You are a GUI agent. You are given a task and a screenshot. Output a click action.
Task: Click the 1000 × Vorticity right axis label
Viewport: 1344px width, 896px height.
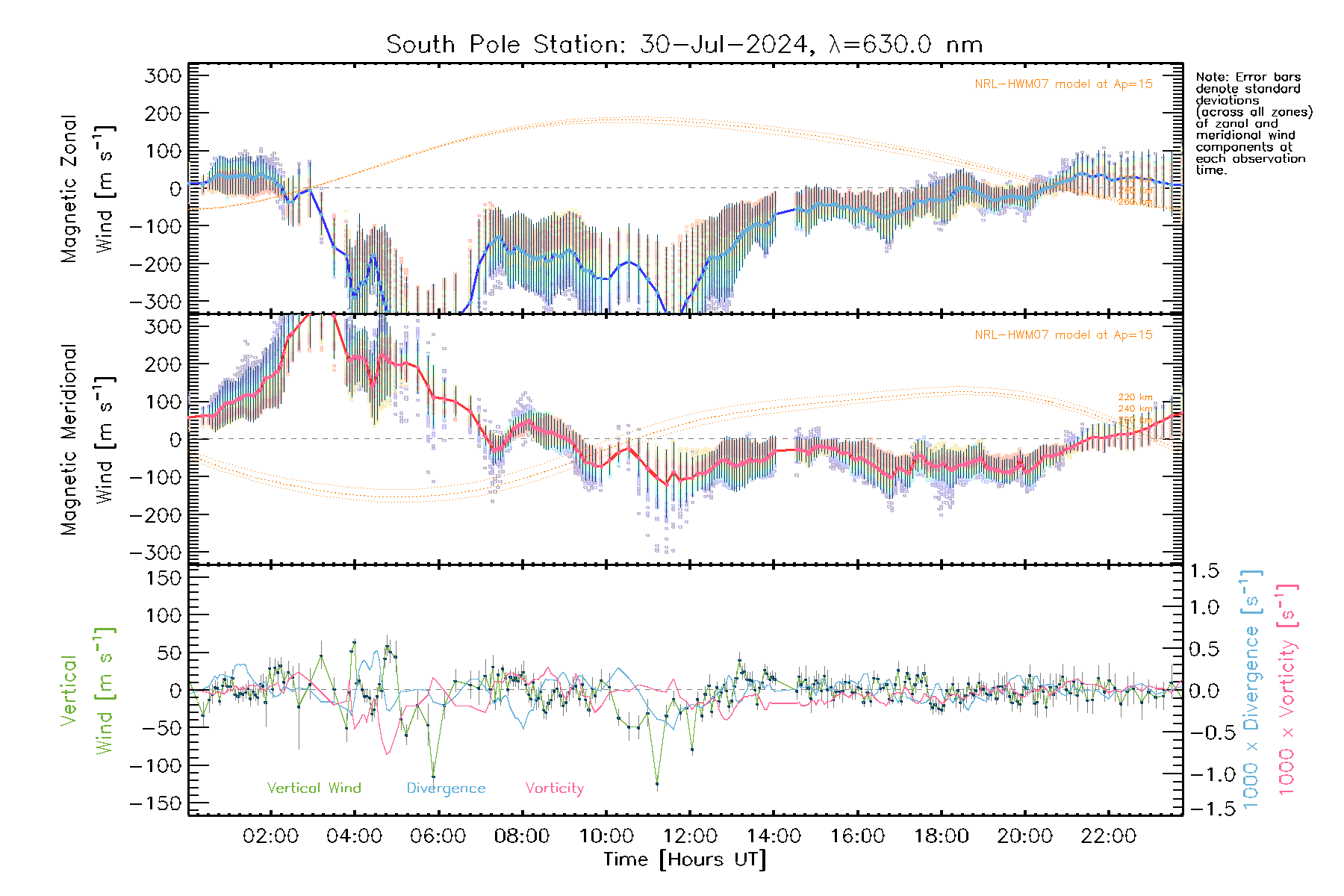click(1287, 689)
